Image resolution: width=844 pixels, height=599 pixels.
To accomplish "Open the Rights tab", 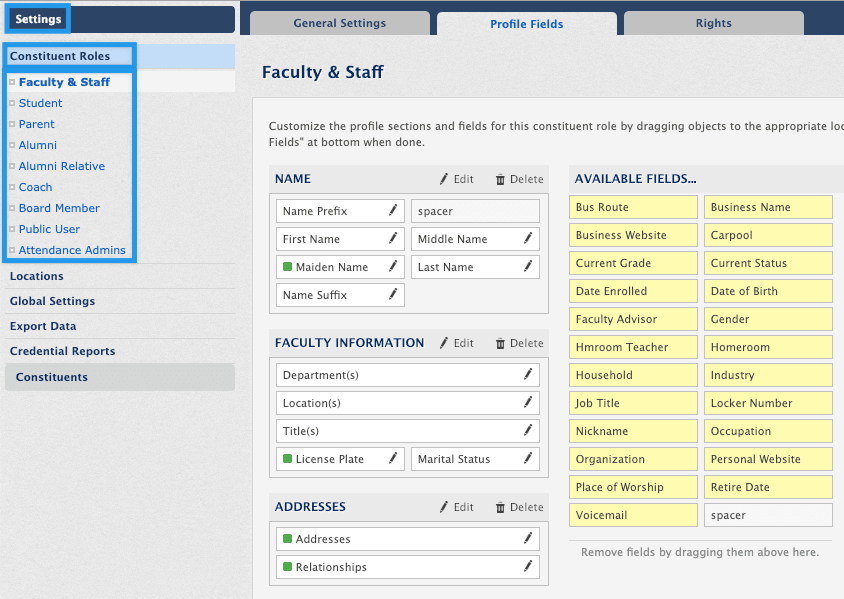I will (x=714, y=23).
